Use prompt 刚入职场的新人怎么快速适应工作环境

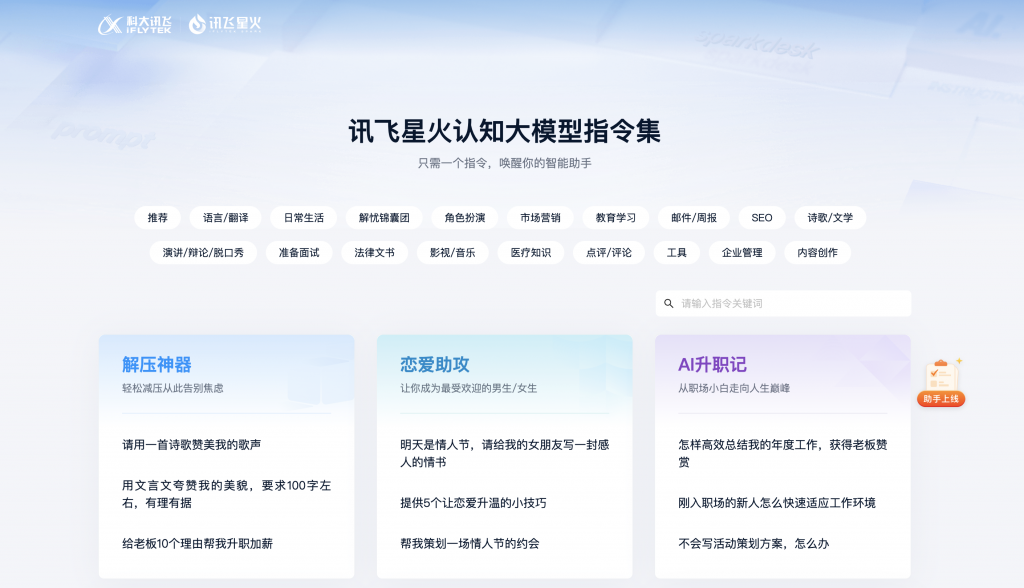(x=777, y=503)
